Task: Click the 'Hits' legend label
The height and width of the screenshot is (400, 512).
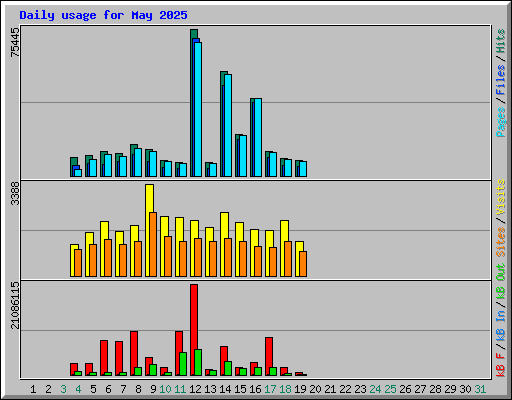Action: (x=501, y=41)
